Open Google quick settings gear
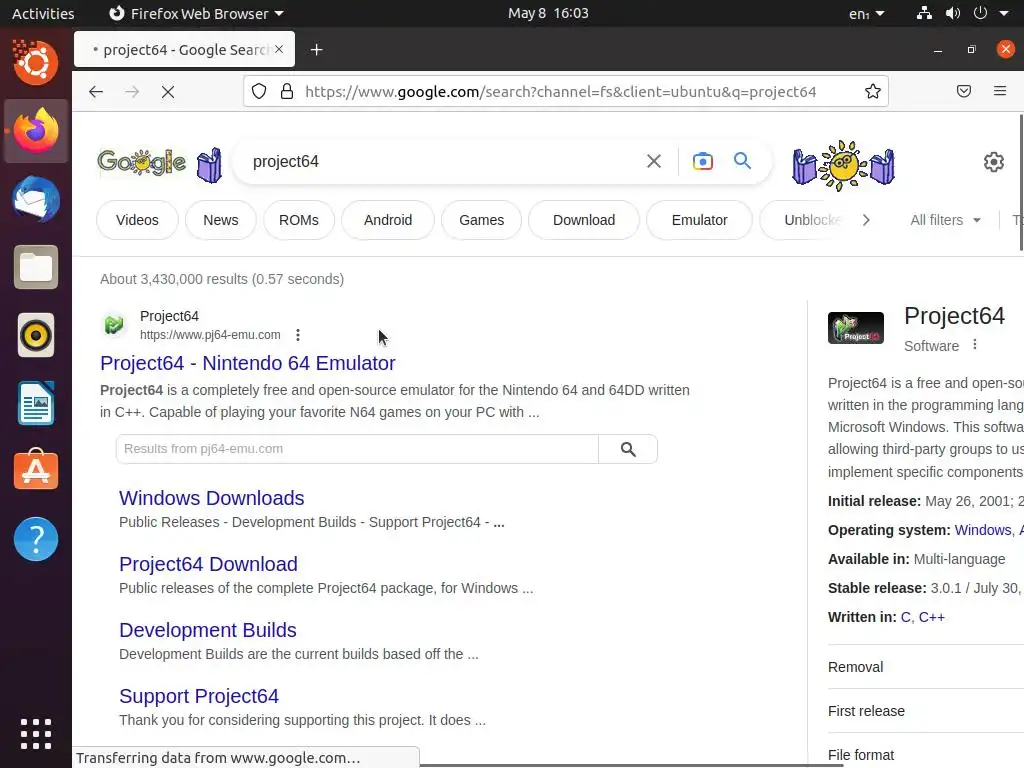Screen dimensions: 1024x768 (993, 162)
